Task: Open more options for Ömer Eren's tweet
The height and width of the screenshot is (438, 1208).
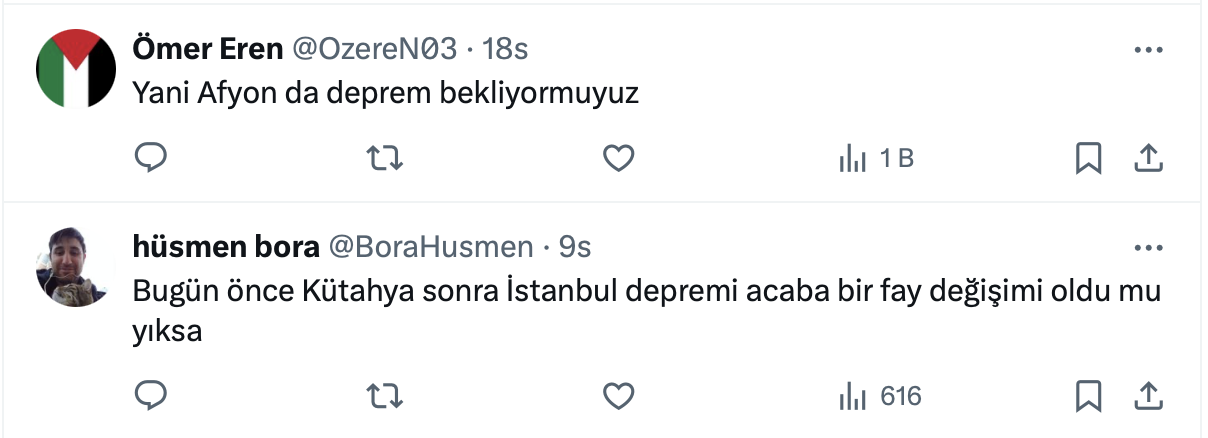Action: pyautogui.click(x=1147, y=49)
